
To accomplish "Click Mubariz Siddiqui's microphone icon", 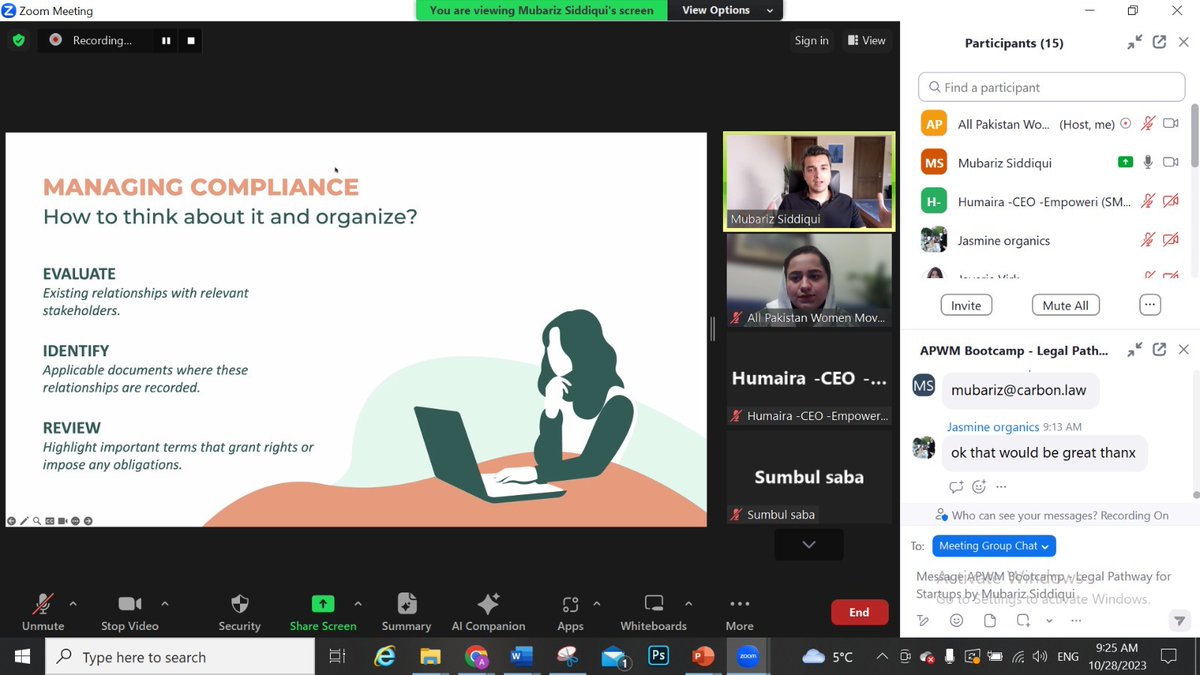I will (1148, 162).
